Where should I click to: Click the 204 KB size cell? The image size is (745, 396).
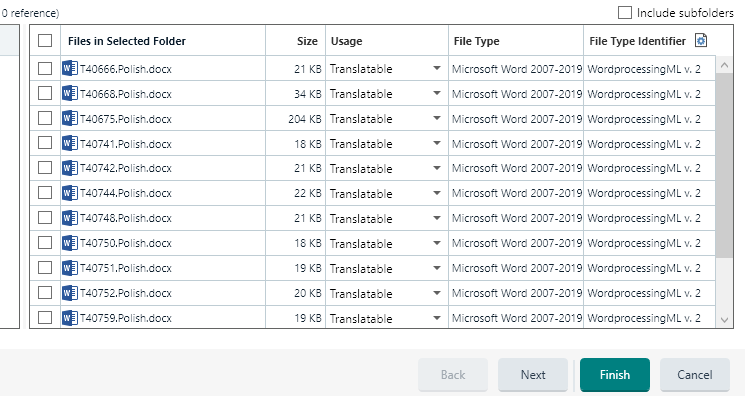click(296, 119)
